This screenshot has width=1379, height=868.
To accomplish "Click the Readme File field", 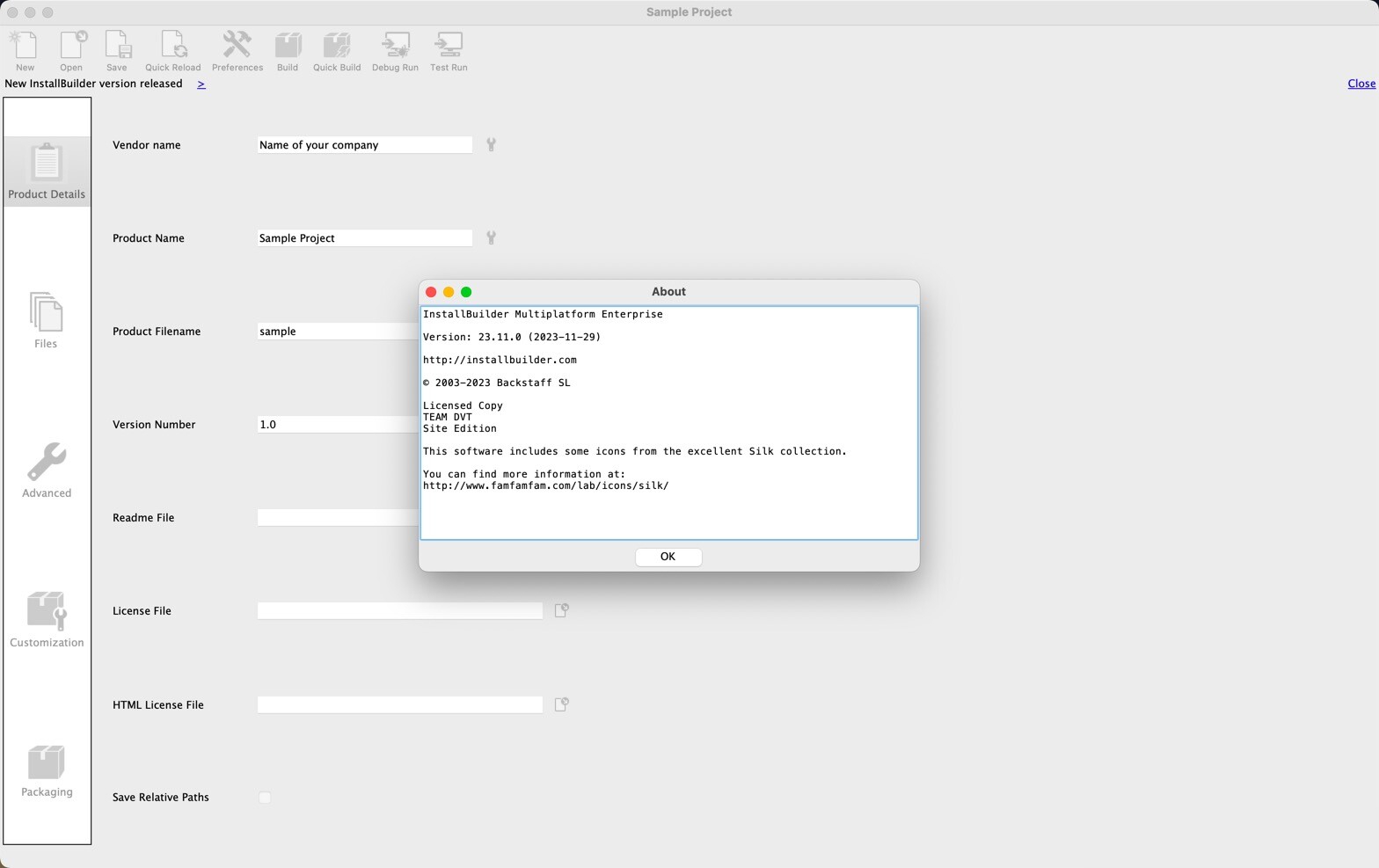I will click(338, 518).
